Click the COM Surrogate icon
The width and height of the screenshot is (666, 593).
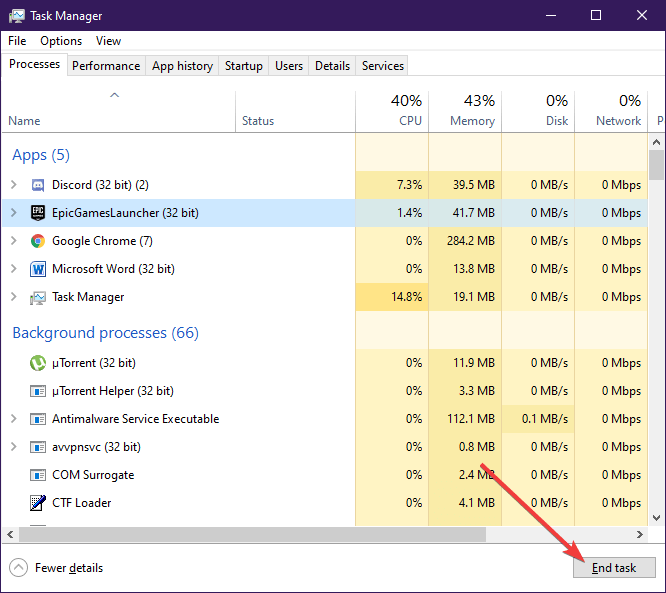(x=38, y=475)
